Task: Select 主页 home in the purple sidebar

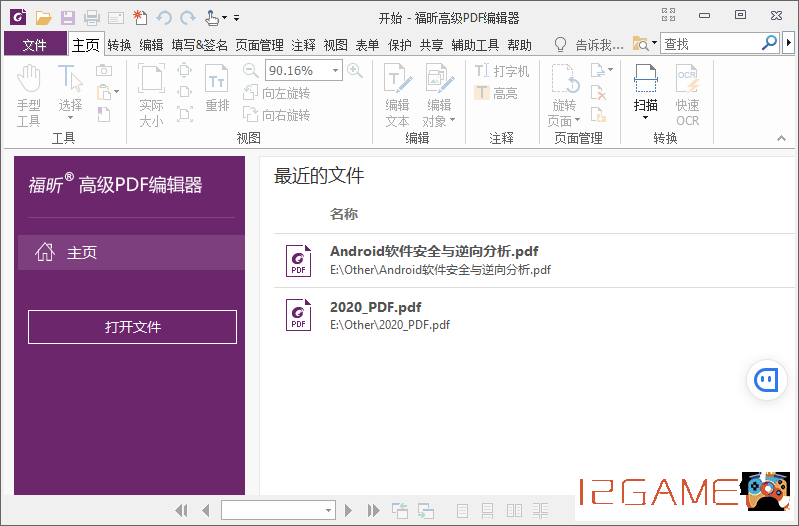Action: point(131,252)
